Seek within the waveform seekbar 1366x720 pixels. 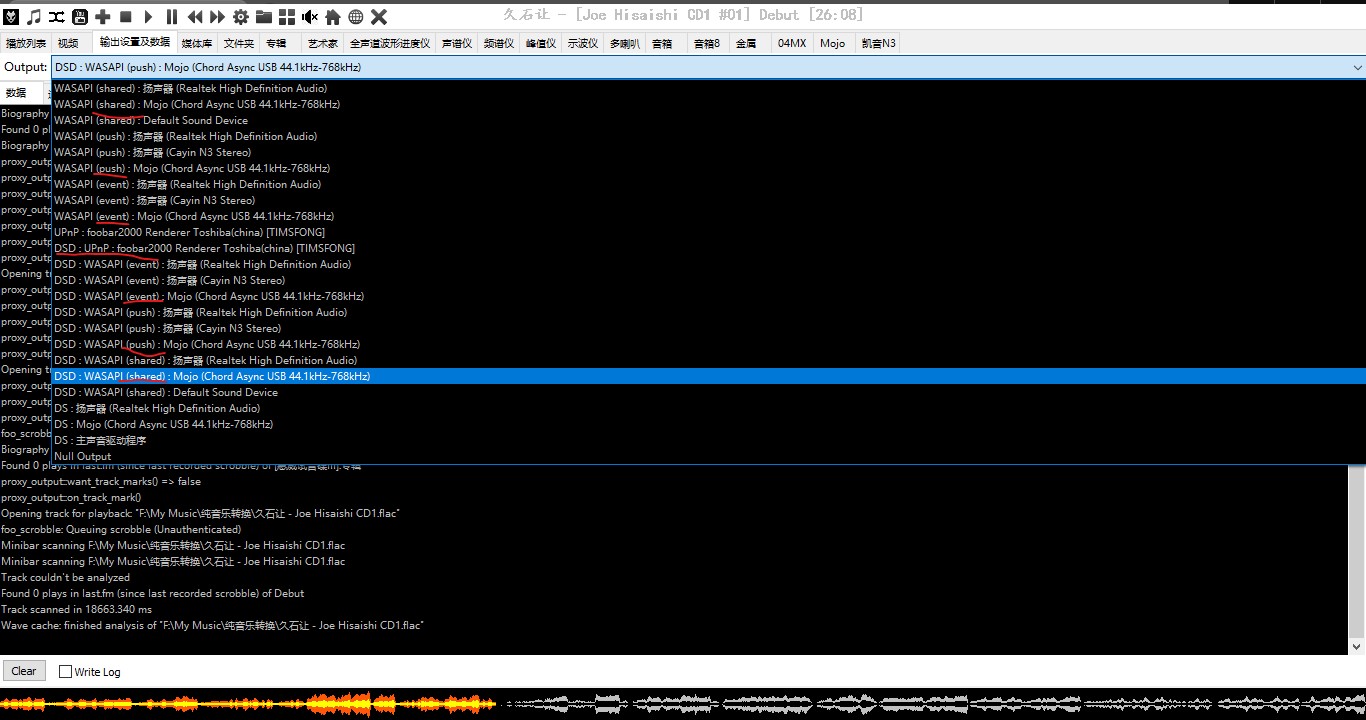[x=683, y=704]
